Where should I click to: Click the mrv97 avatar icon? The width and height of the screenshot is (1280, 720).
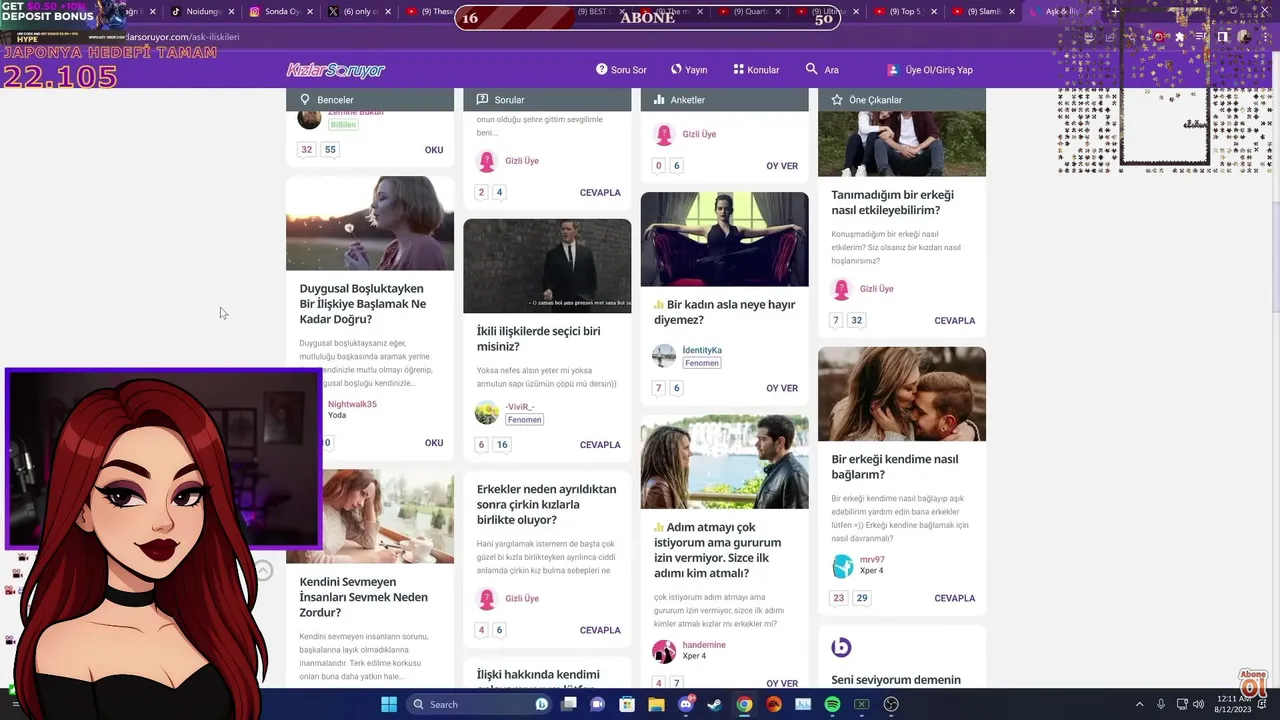843,566
